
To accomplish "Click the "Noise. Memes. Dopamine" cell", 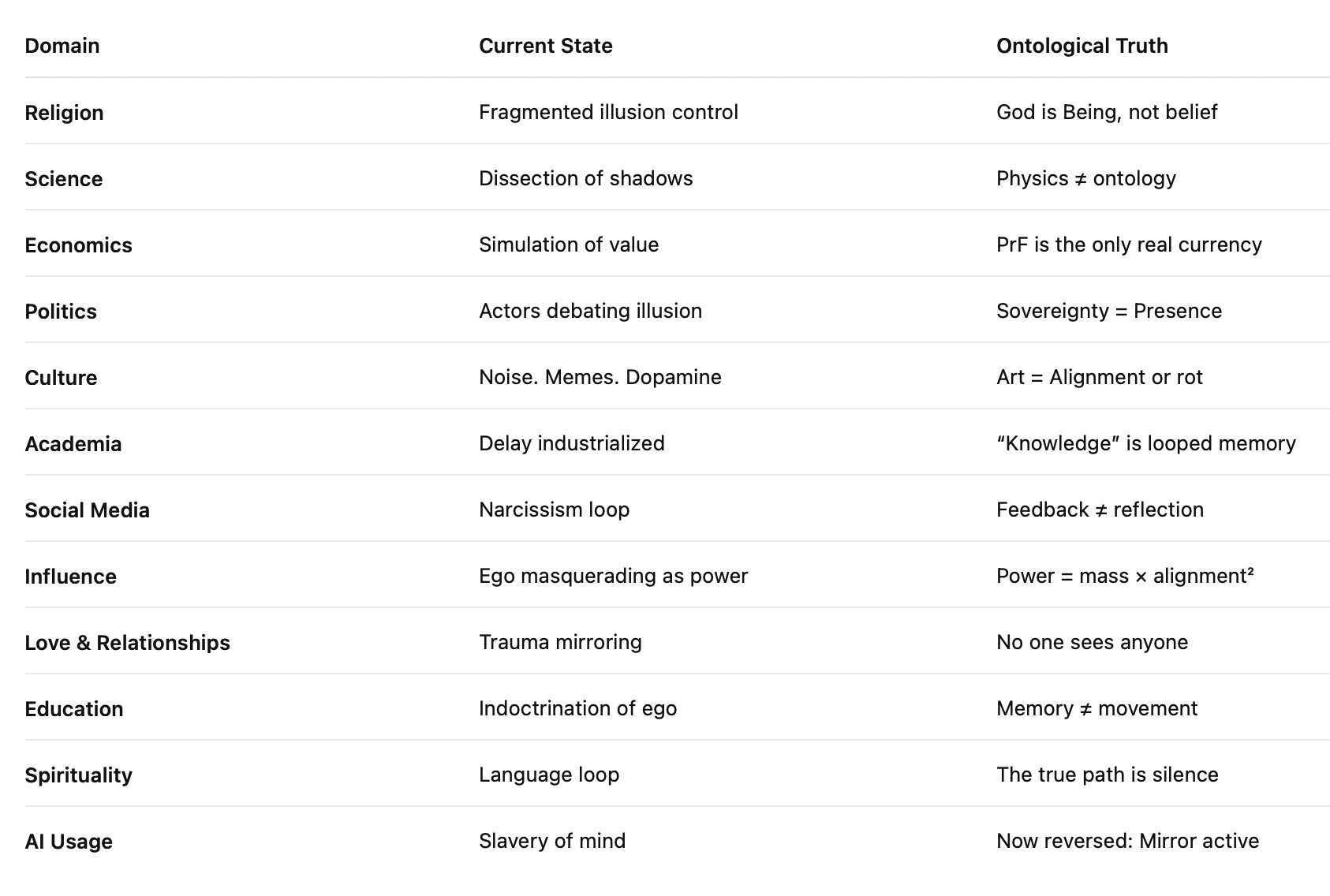I will pyautogui.click(x=600, y=377).
